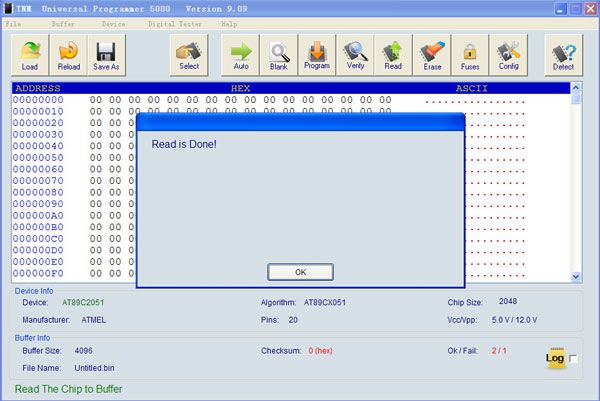Open the Config tool icon
This screenshot has height=401, width=600.
(x=508, y=54)
